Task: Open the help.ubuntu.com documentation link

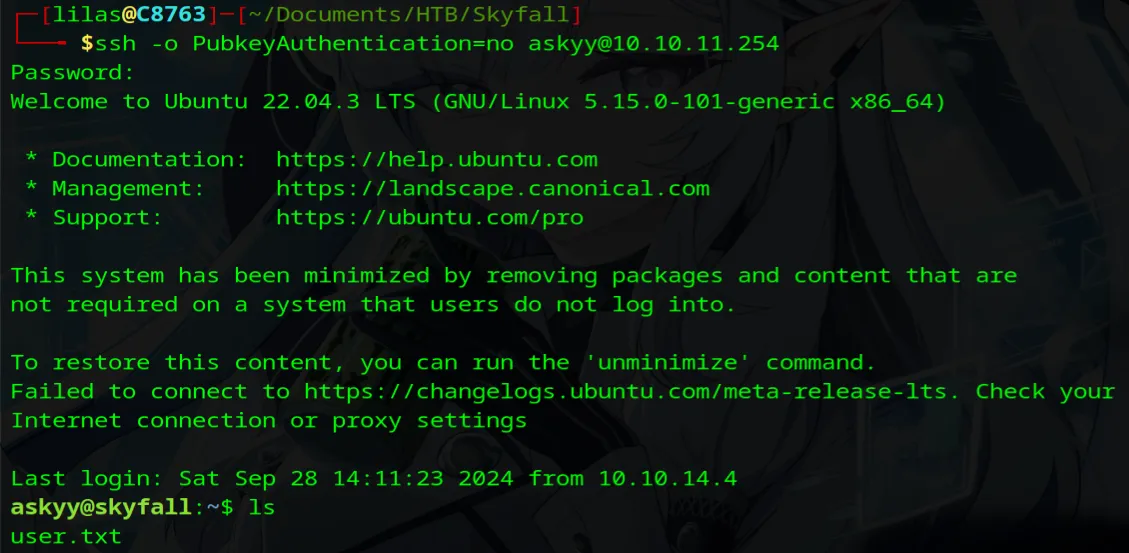Action: point(436,160)
